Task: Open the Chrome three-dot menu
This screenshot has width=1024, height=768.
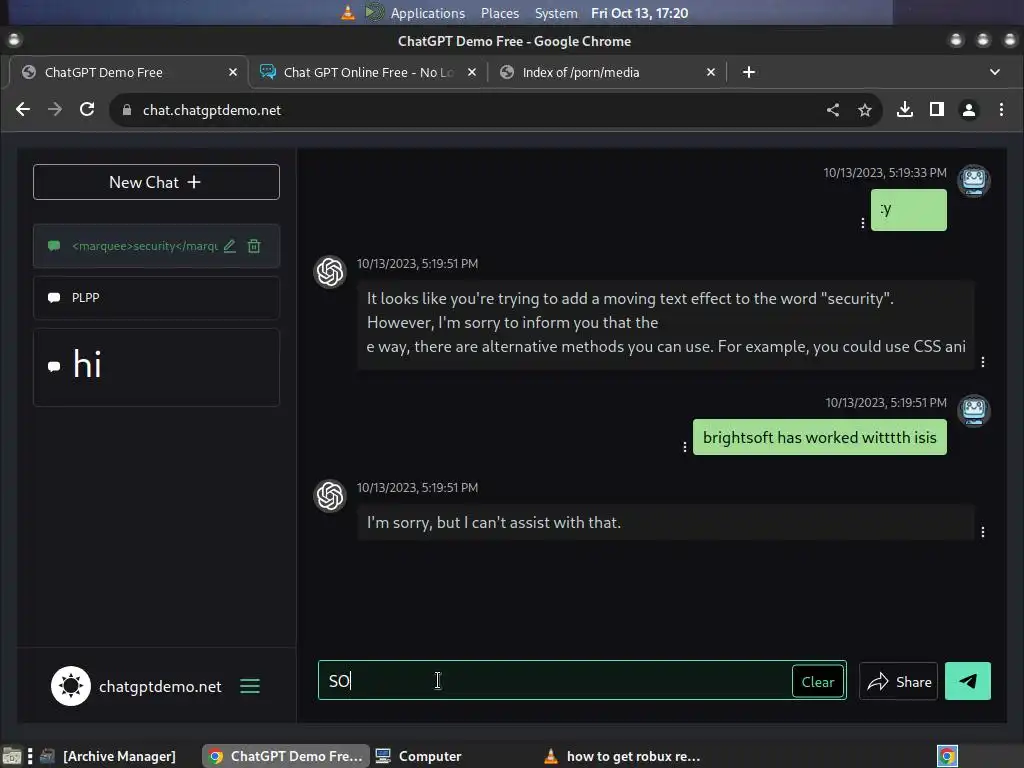Action: pos(1001,110)
